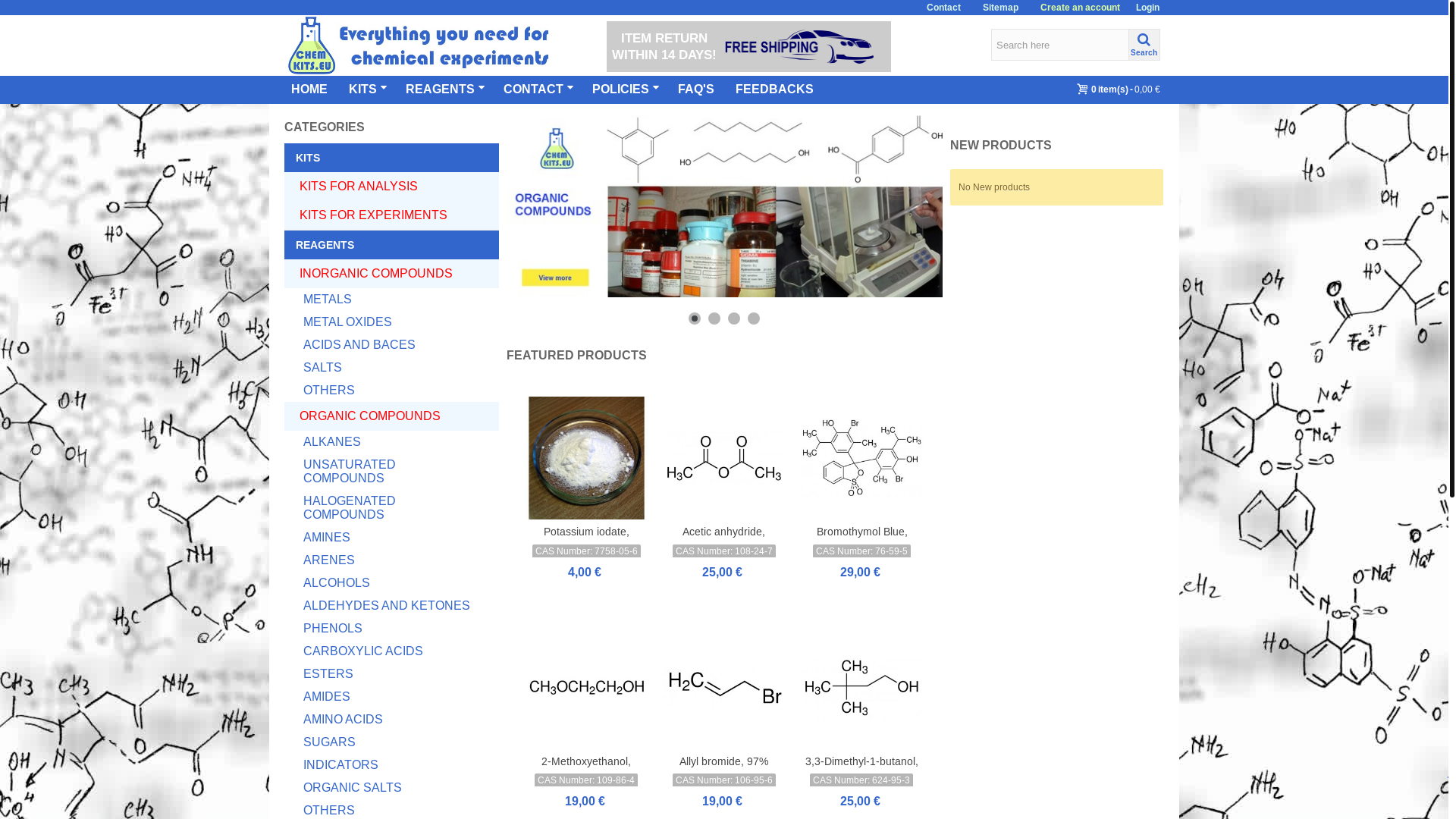1456x819 pixels.
Task: Click Acetic anhydride product title
Action: click(x=723, y=532)
